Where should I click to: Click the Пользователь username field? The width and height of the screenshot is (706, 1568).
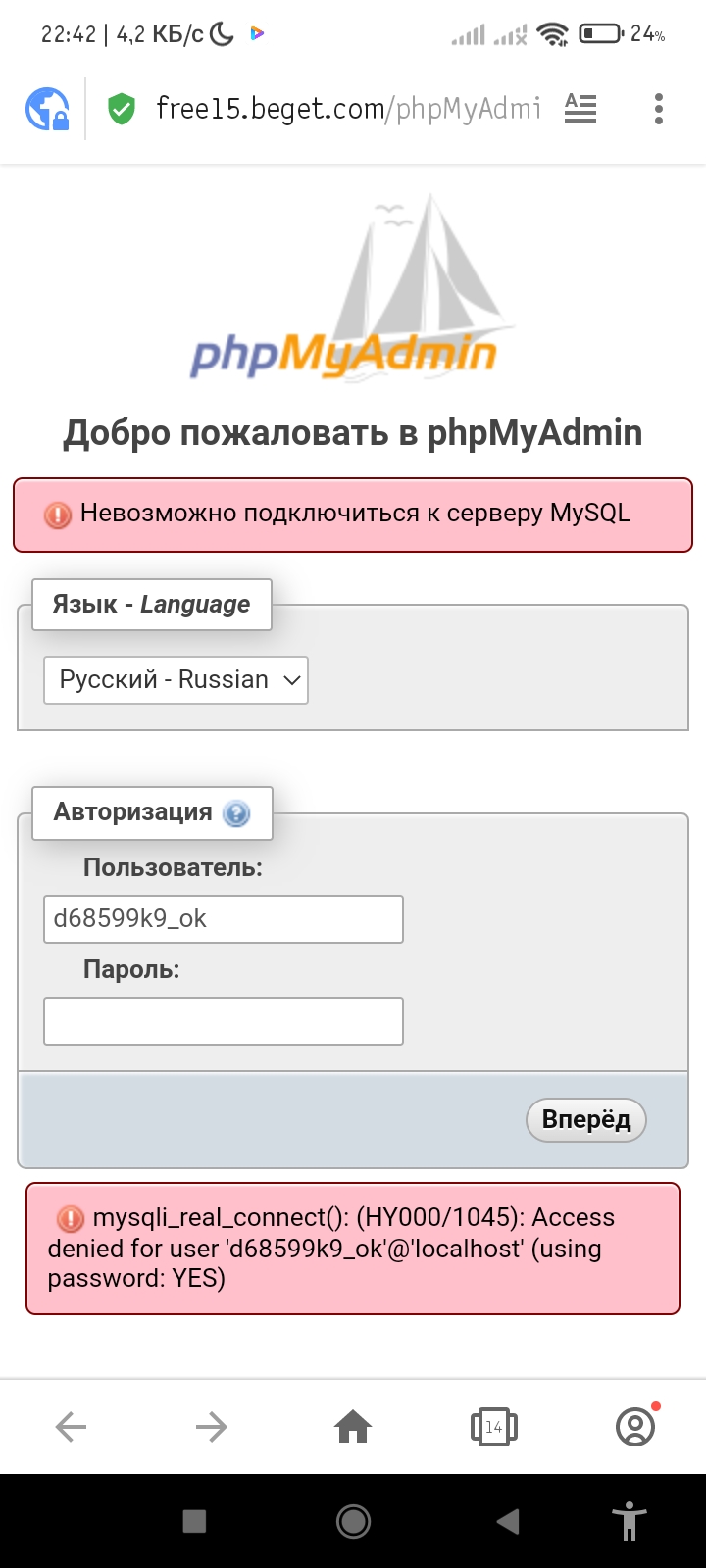tap(224, 919)
